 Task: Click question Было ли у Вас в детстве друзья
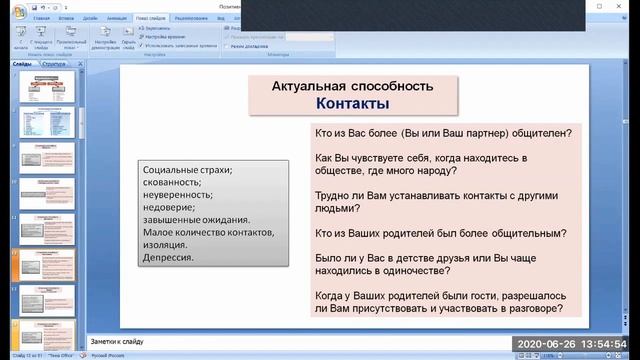tap(425, 264)
